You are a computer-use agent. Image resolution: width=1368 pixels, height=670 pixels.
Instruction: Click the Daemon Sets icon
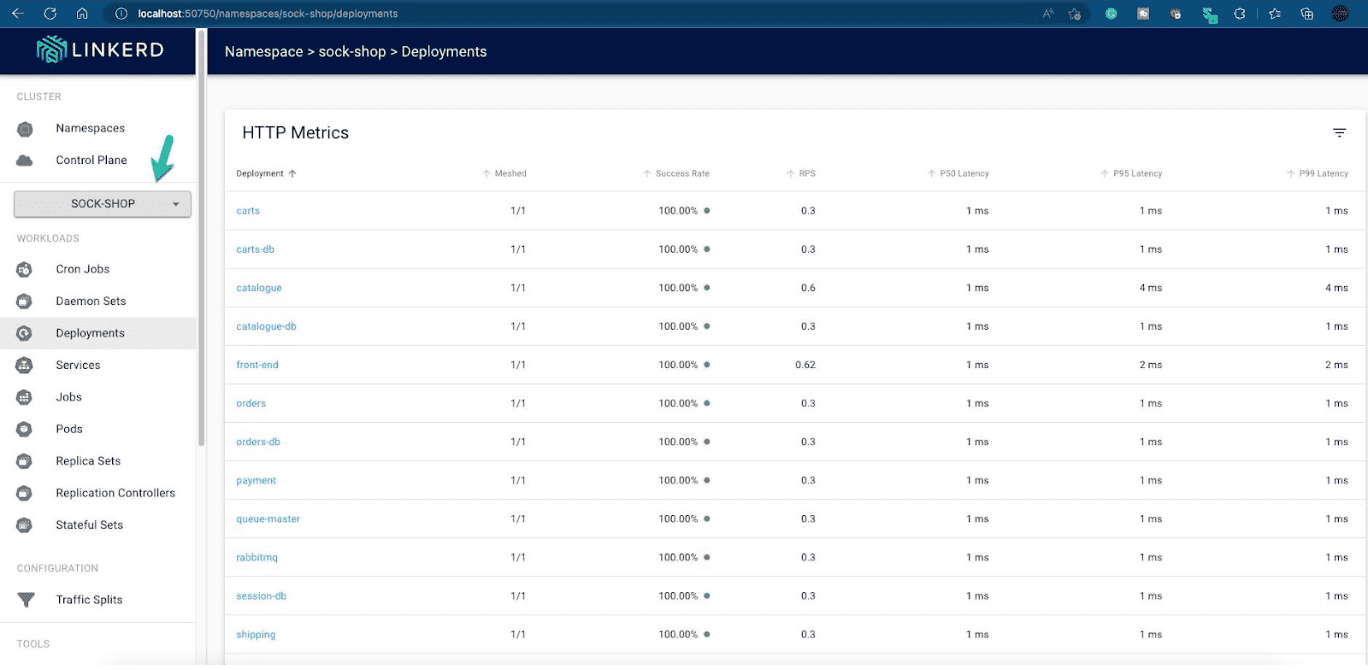25,302
